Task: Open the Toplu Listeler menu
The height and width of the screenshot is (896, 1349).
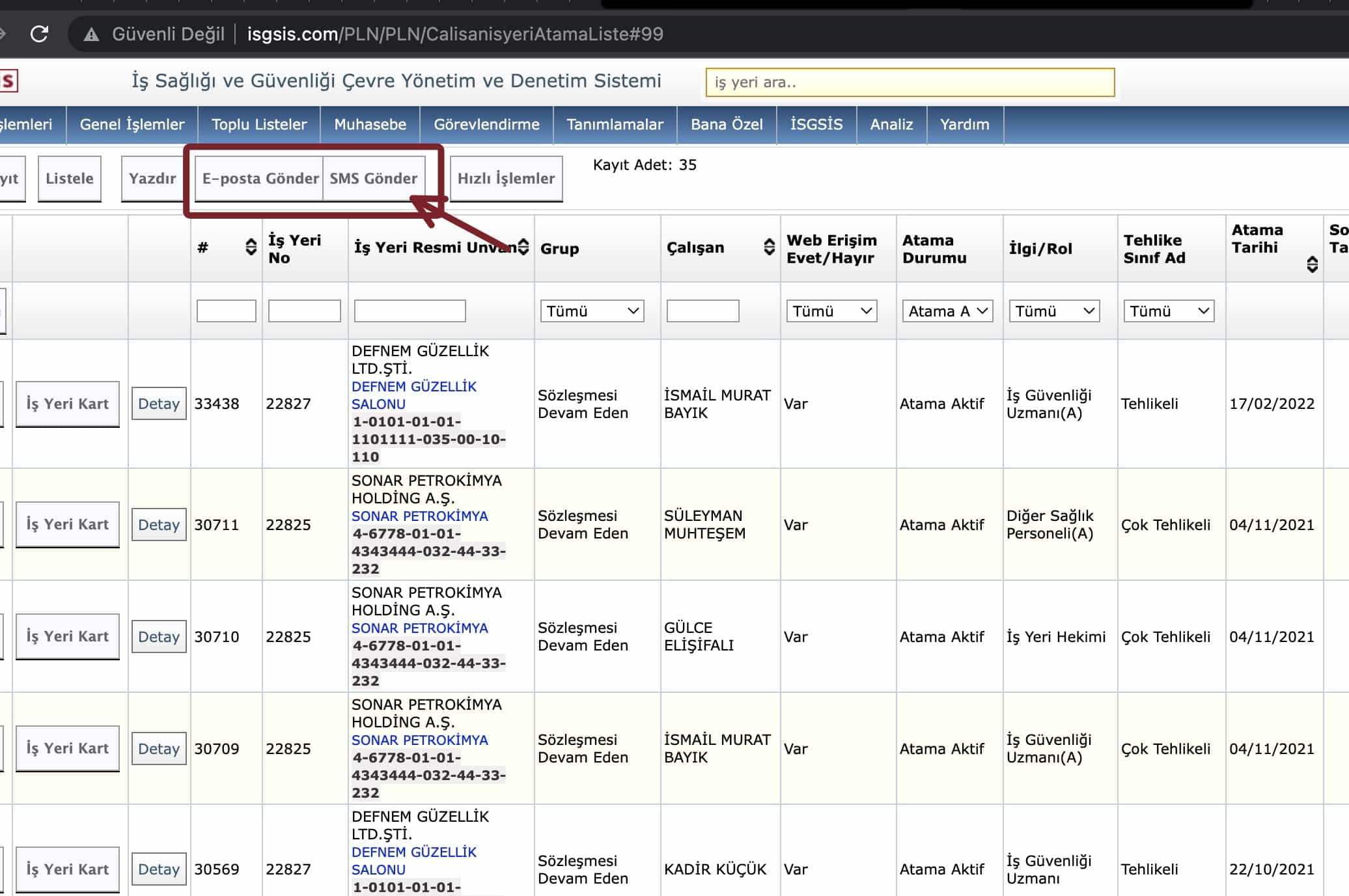Action: click(259, 124)
